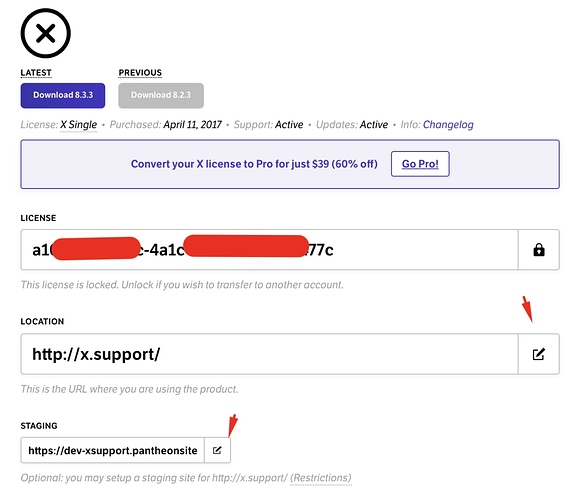Click the Go Pro! button

[420, 164]
